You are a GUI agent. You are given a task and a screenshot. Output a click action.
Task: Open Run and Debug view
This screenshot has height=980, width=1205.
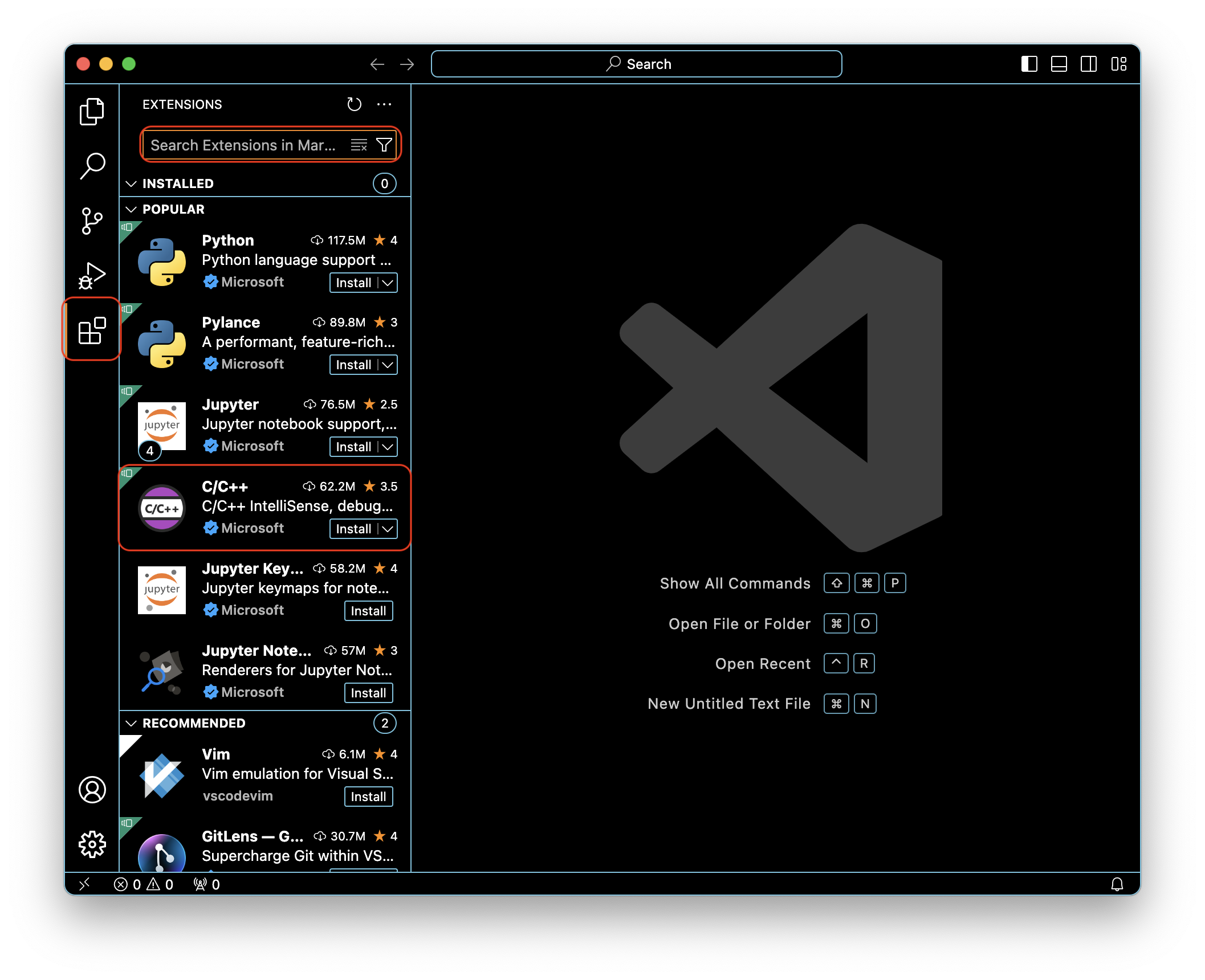click(92, 276)
